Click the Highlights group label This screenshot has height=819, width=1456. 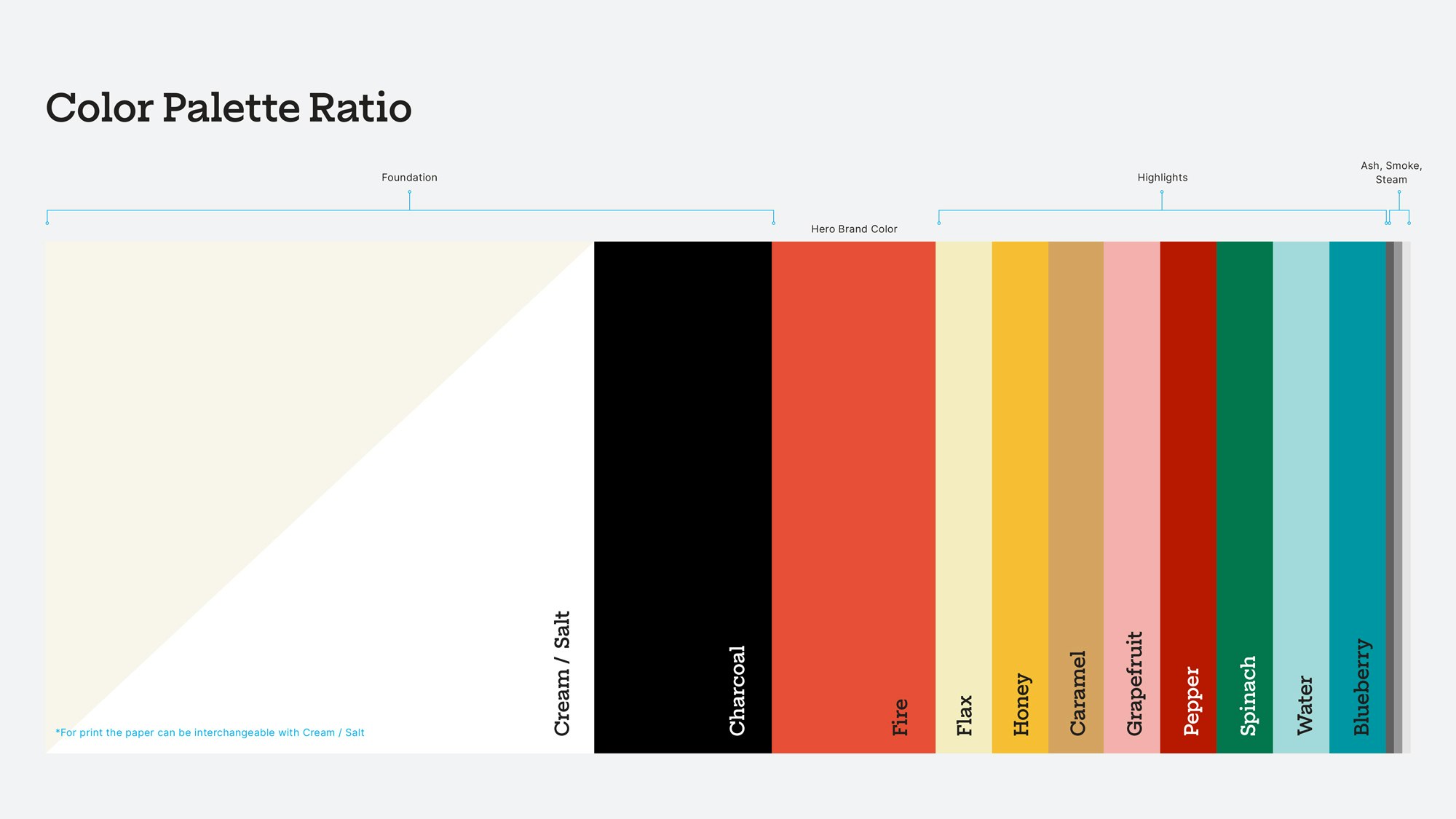(x=1162, y=177)
